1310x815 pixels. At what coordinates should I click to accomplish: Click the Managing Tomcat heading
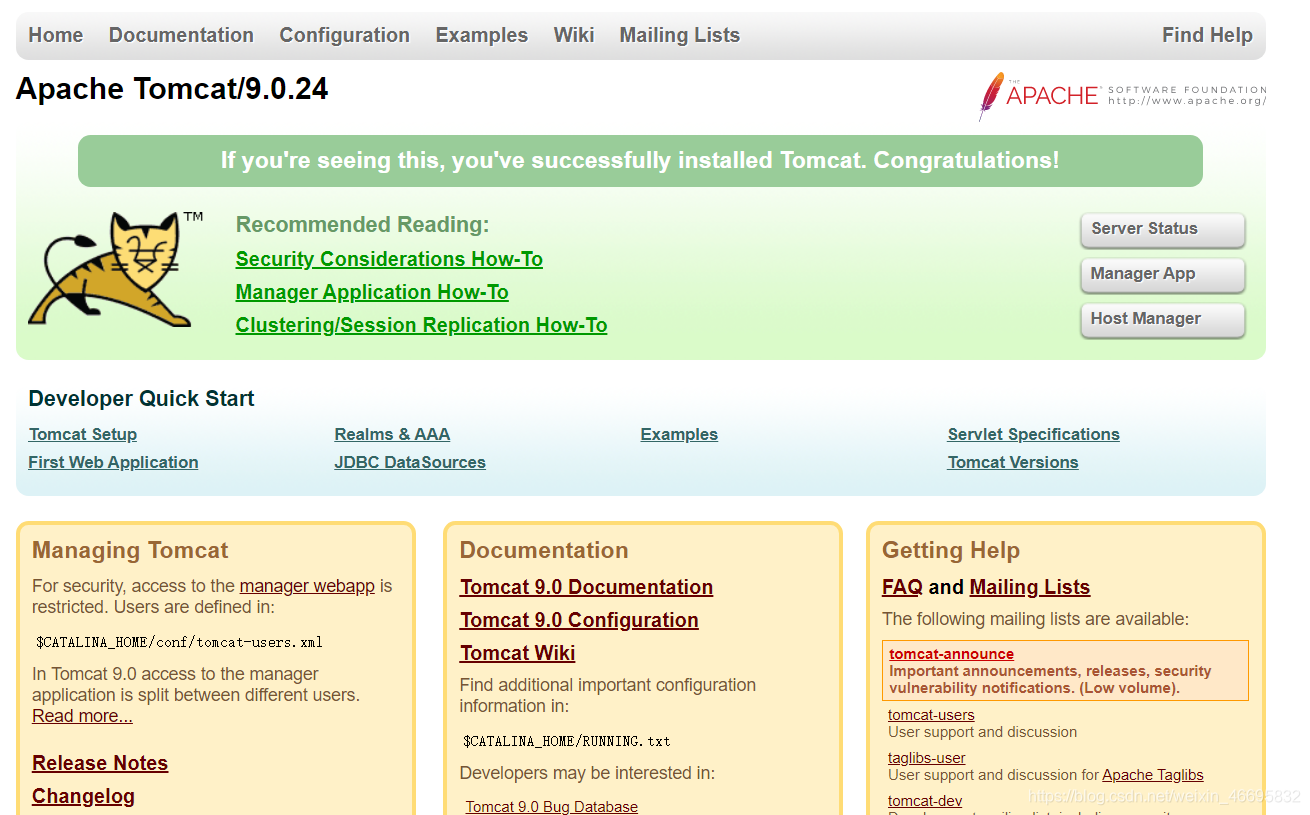[x=130, y=550]
